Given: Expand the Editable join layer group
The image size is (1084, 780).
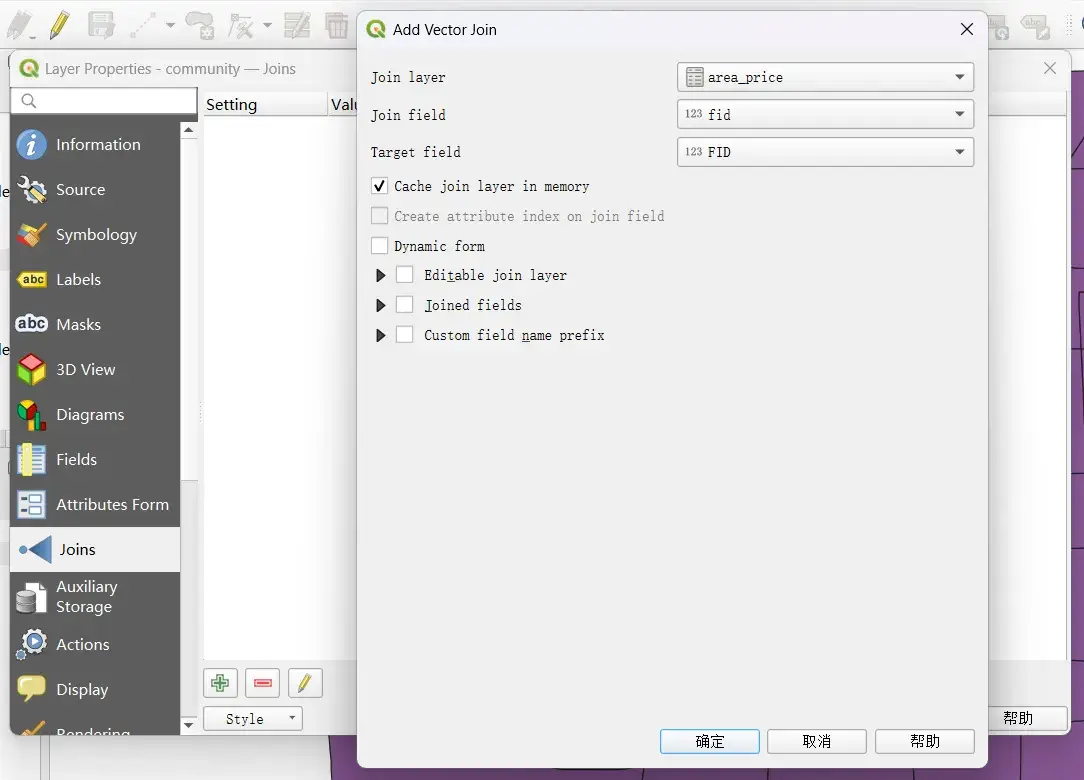Looking at the screenshot, I should click(380, 275).
